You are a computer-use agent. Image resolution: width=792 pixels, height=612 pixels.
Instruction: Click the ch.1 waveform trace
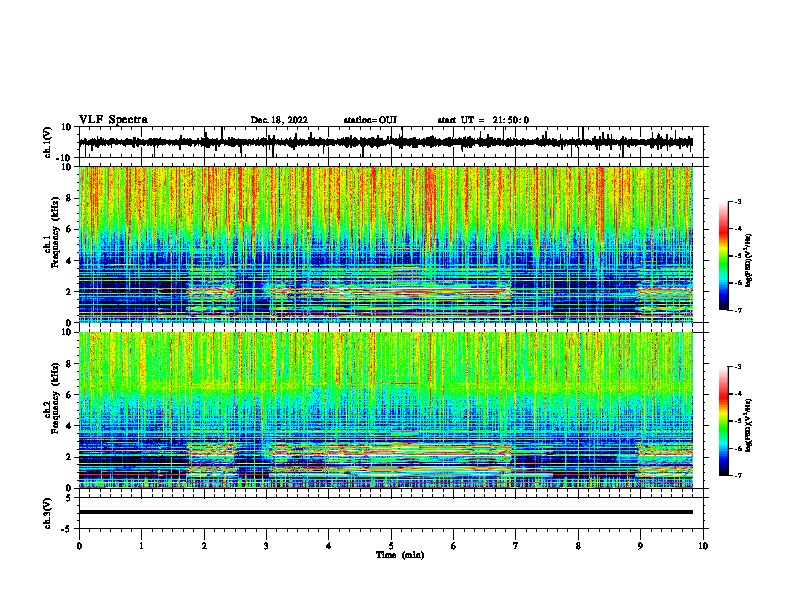[386, 142]
